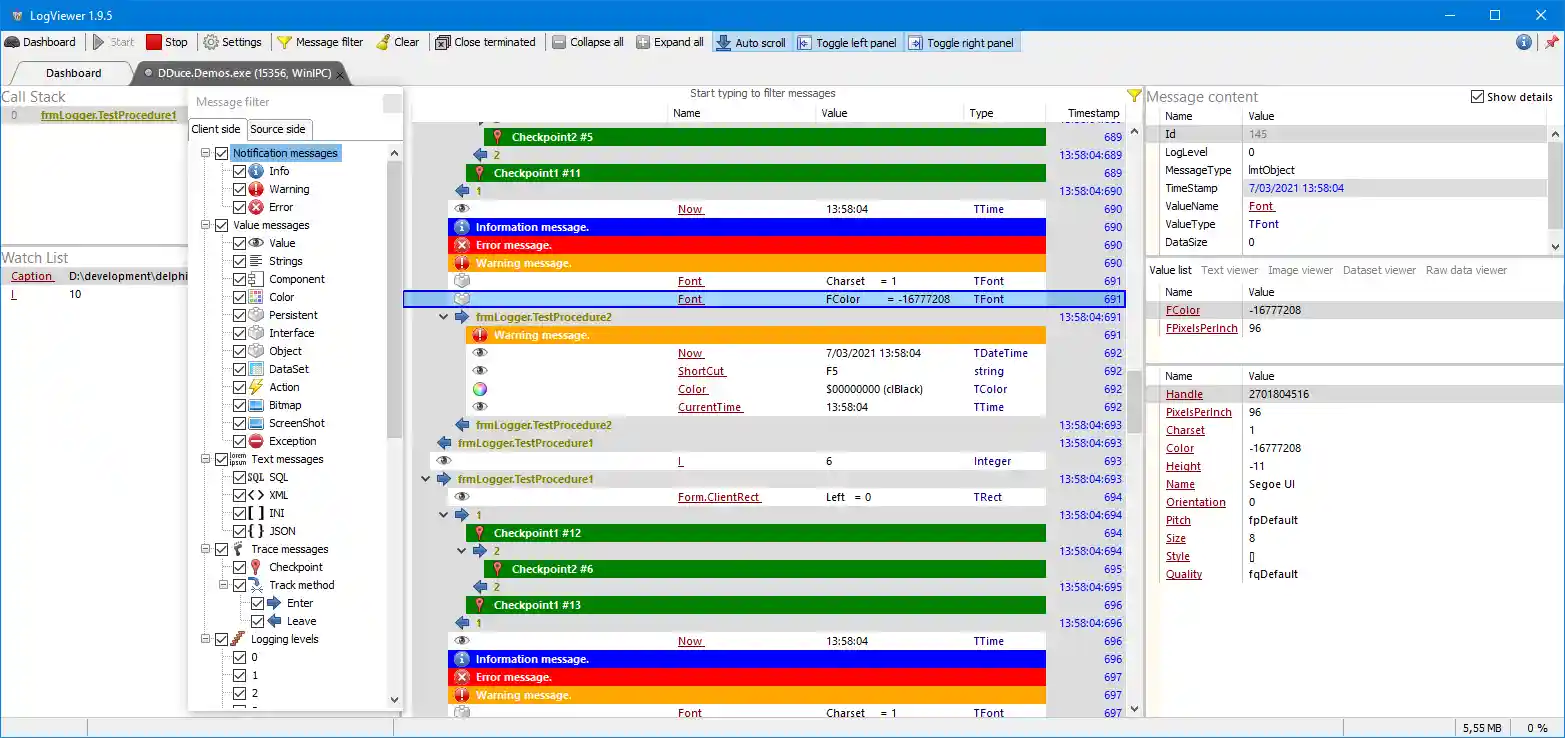Collapse the Notification messages filter group

click(x=205, y=153)
